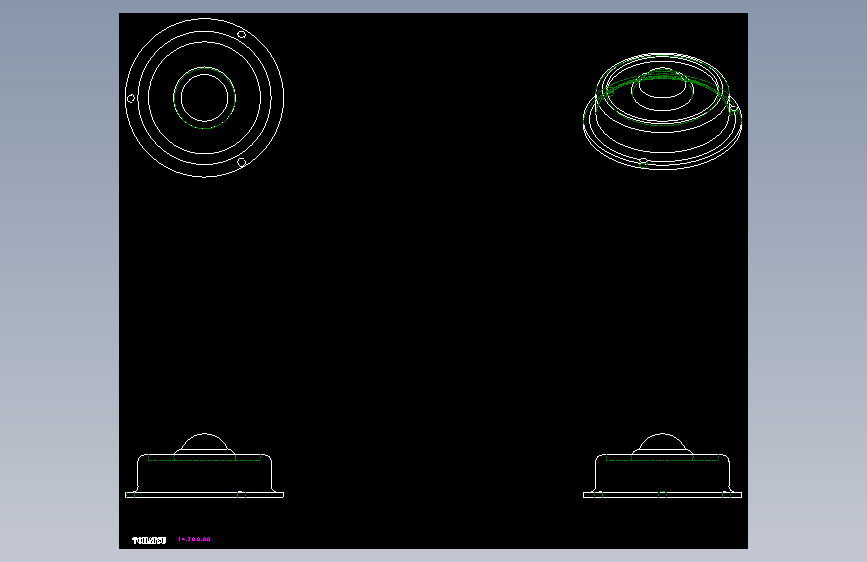867x562 pixels.
Task: Click the white title text at bottom-left
Action: click(x=149, y=540)
